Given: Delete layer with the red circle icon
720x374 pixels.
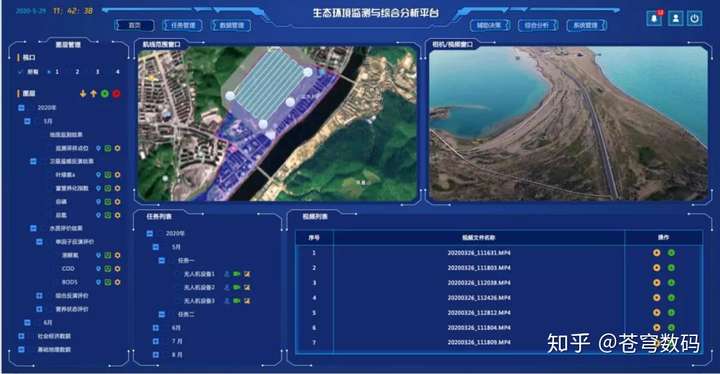Looking at the screenshot, I should pos(117,94).
